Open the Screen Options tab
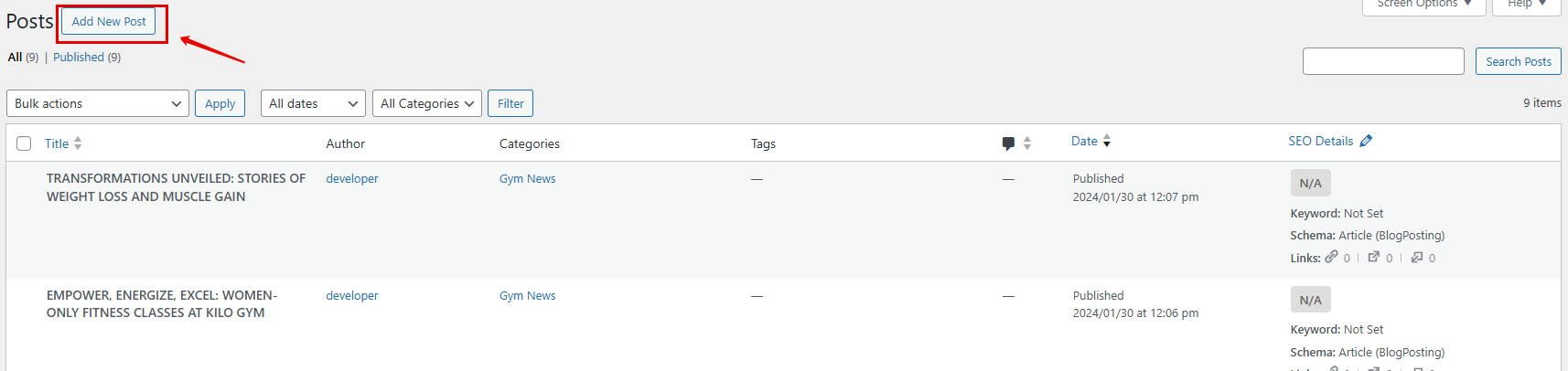 pos(1424,5)
